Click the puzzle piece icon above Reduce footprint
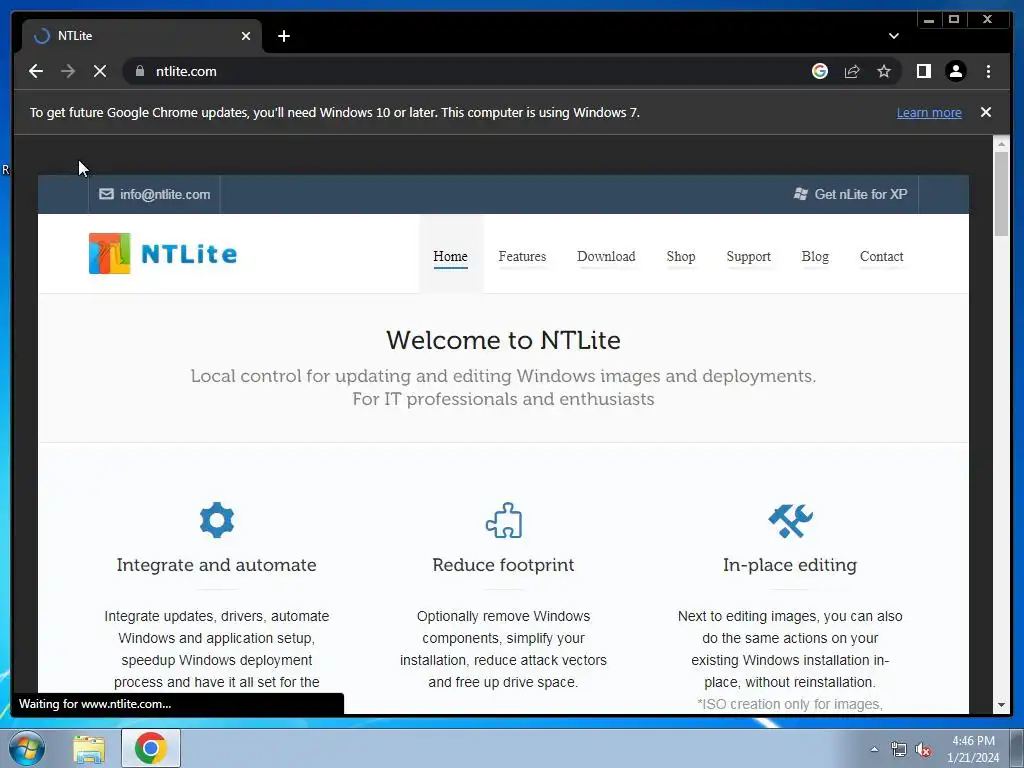 click(x=504, y=520)
